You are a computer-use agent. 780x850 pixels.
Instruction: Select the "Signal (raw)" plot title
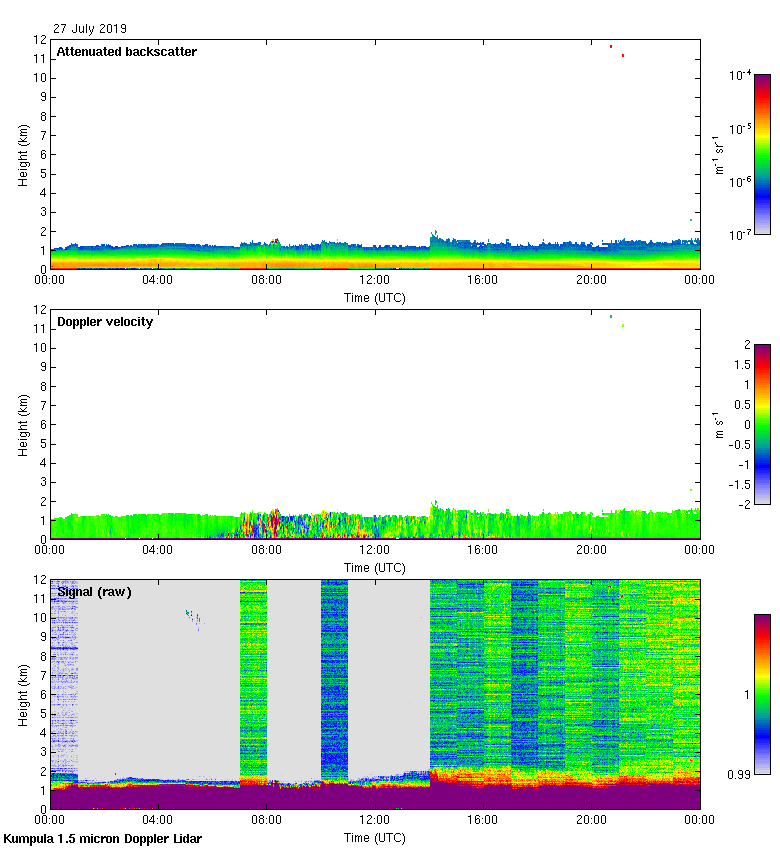click(x=94, y=592)
